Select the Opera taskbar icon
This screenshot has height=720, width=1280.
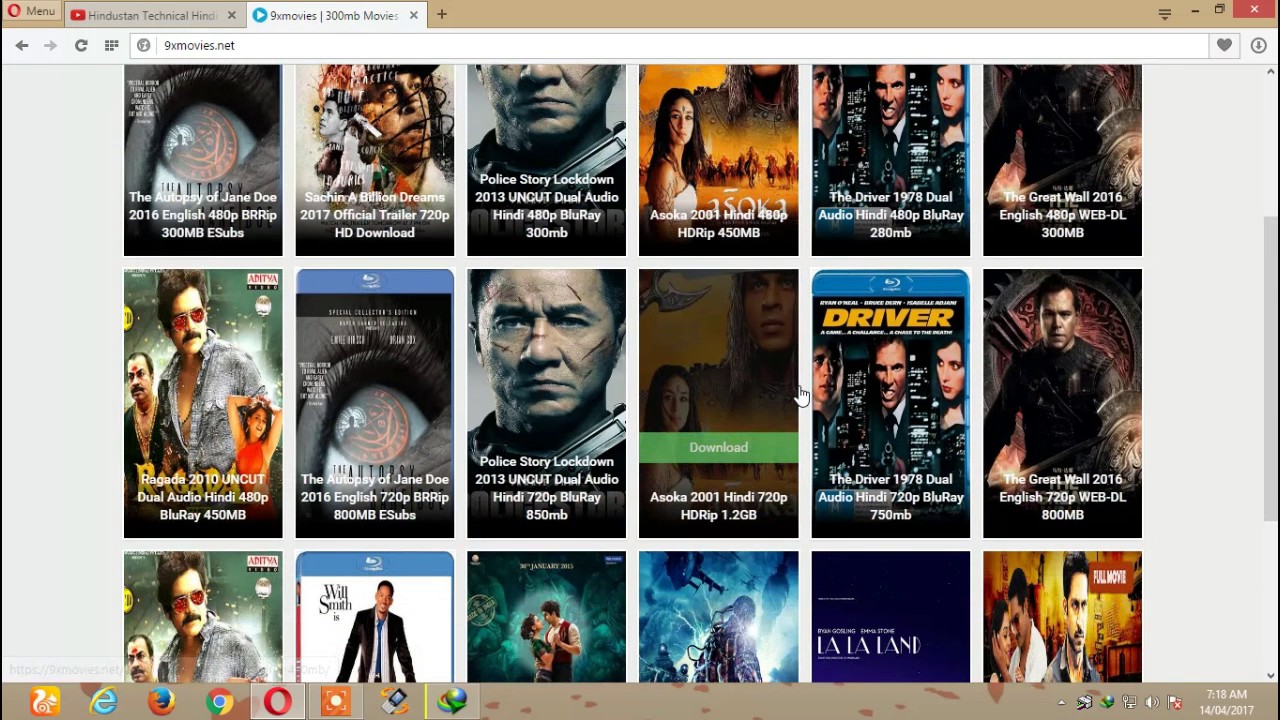tap(277, 702)
